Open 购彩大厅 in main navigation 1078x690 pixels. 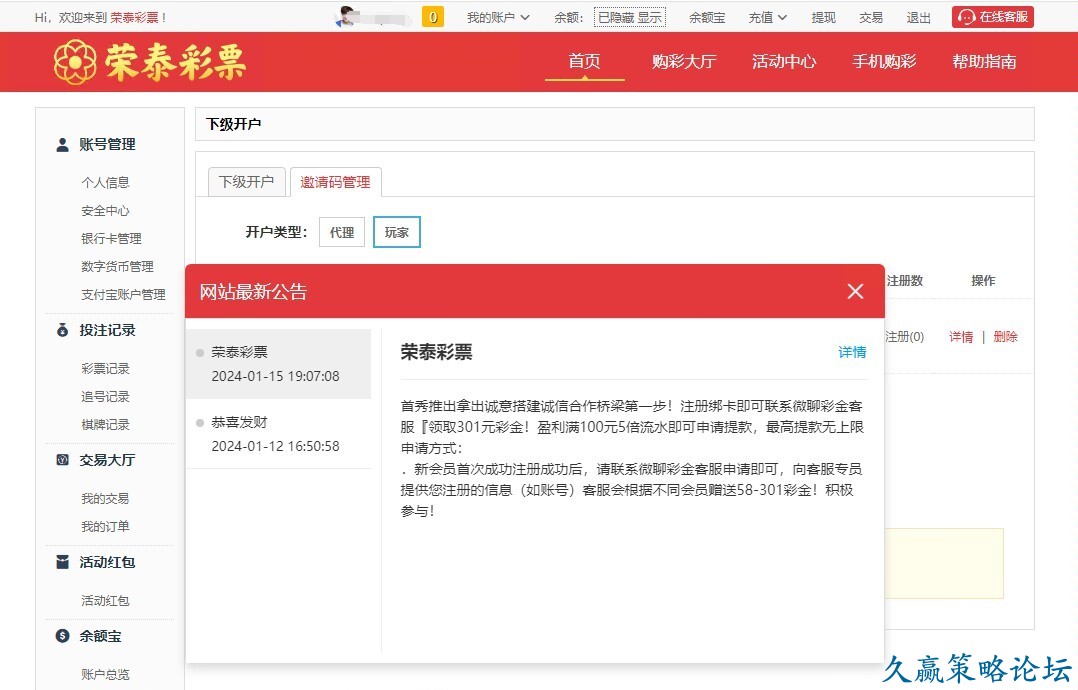point(684,61)
